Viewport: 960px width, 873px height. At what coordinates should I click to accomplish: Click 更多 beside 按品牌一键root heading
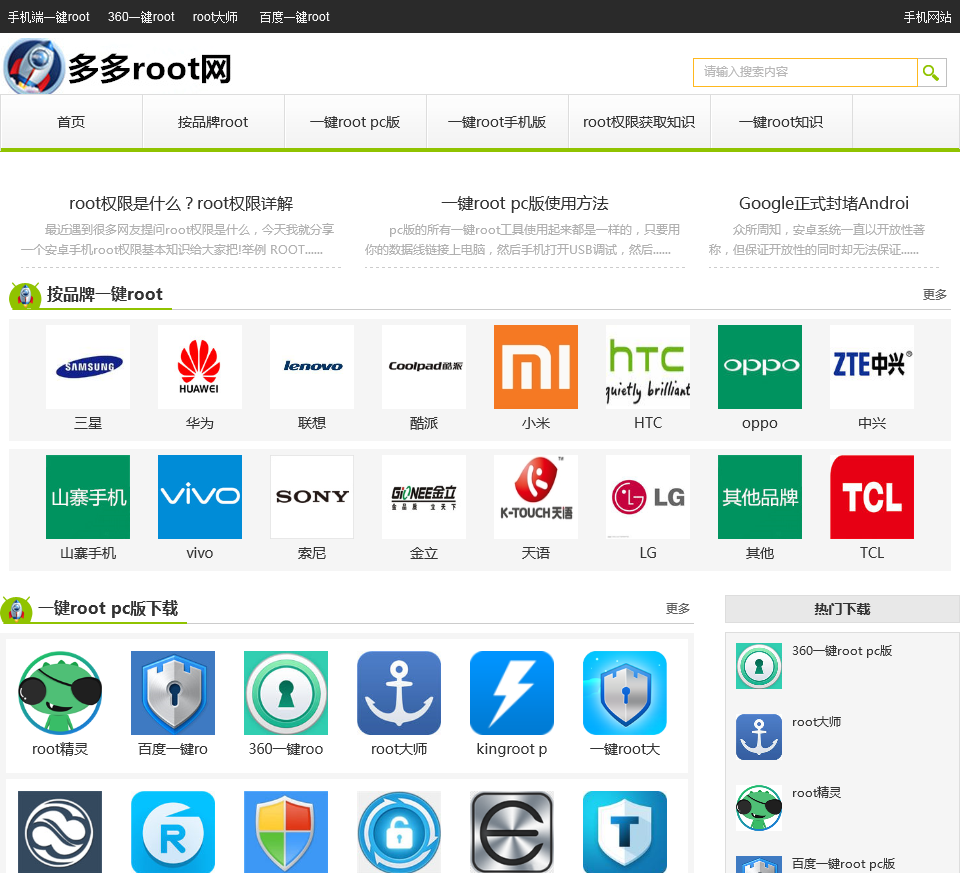pyautogui.click(x=935, y=294)
